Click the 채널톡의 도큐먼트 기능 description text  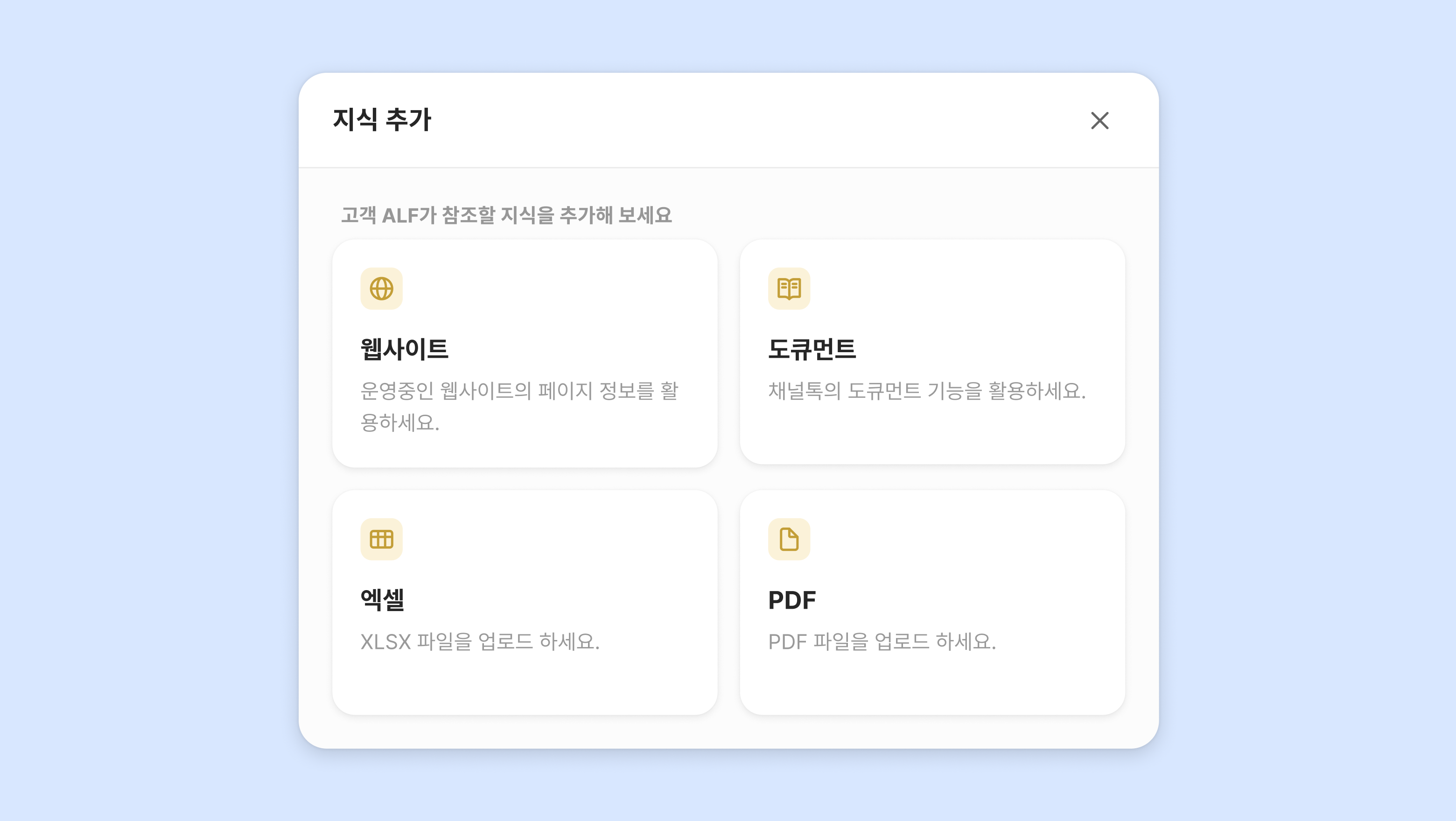coord(927,391)
